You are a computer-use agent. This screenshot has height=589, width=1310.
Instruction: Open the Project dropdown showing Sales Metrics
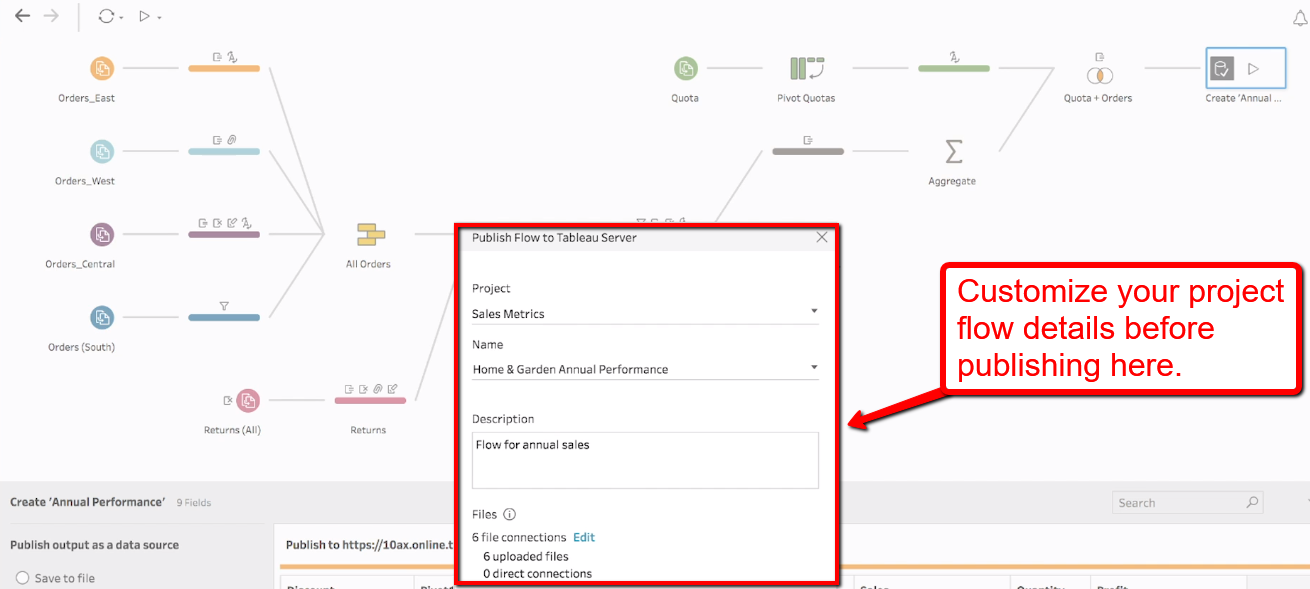pos(645,313)
